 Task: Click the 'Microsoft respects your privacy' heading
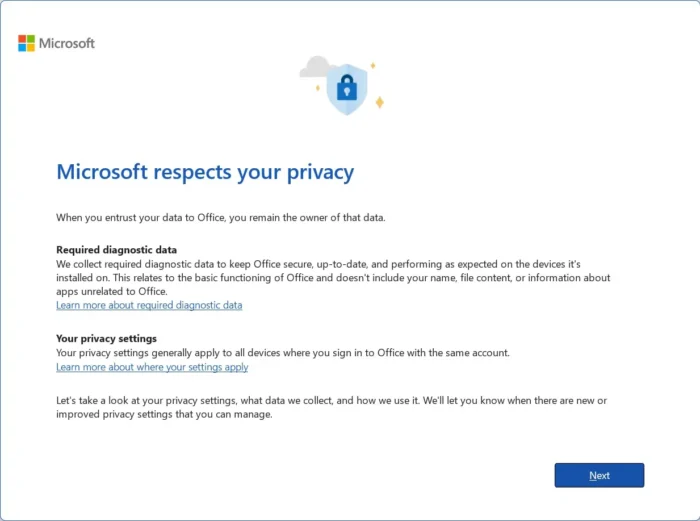point(205,172)
